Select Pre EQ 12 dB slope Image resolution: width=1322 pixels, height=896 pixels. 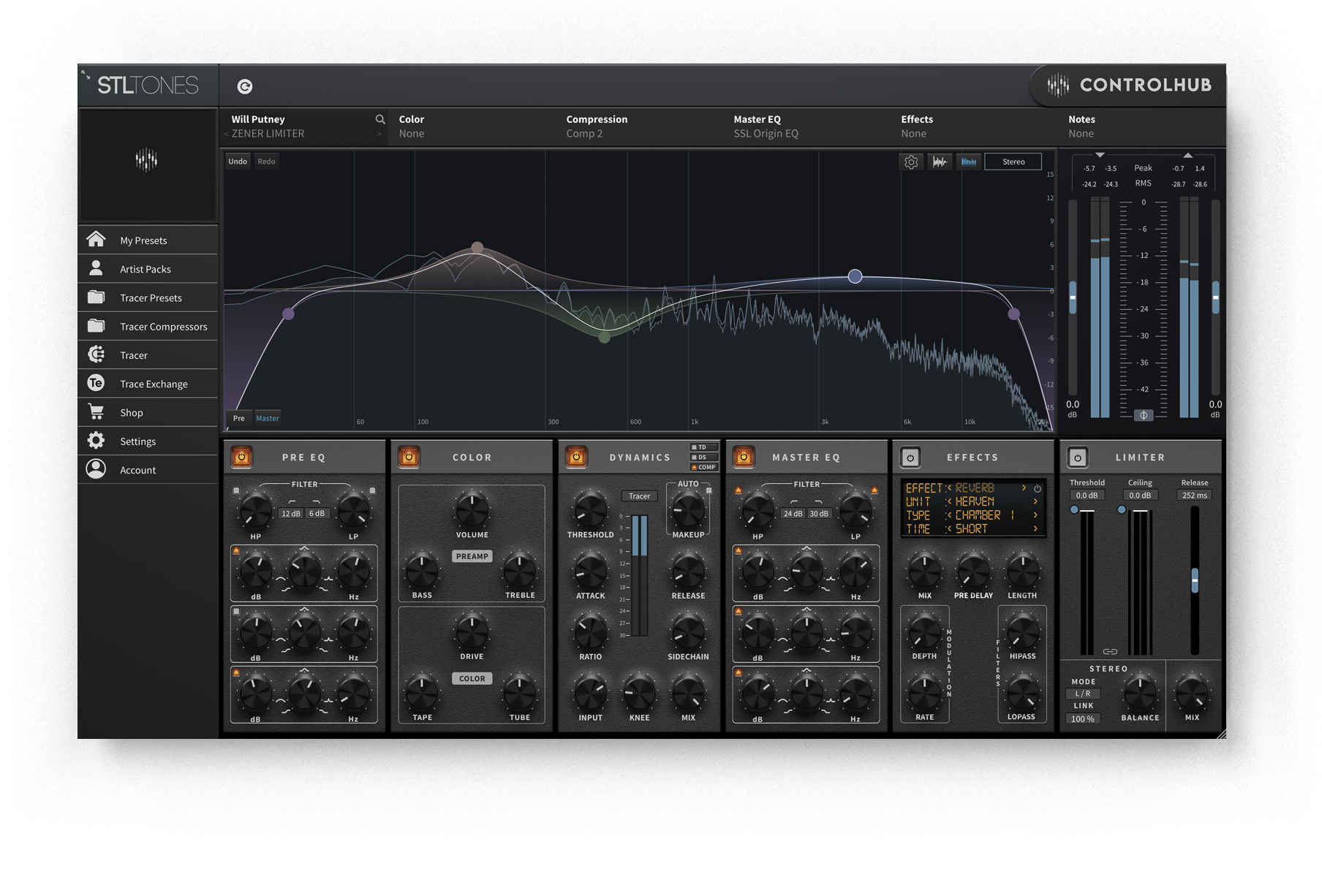pos(291,513)
